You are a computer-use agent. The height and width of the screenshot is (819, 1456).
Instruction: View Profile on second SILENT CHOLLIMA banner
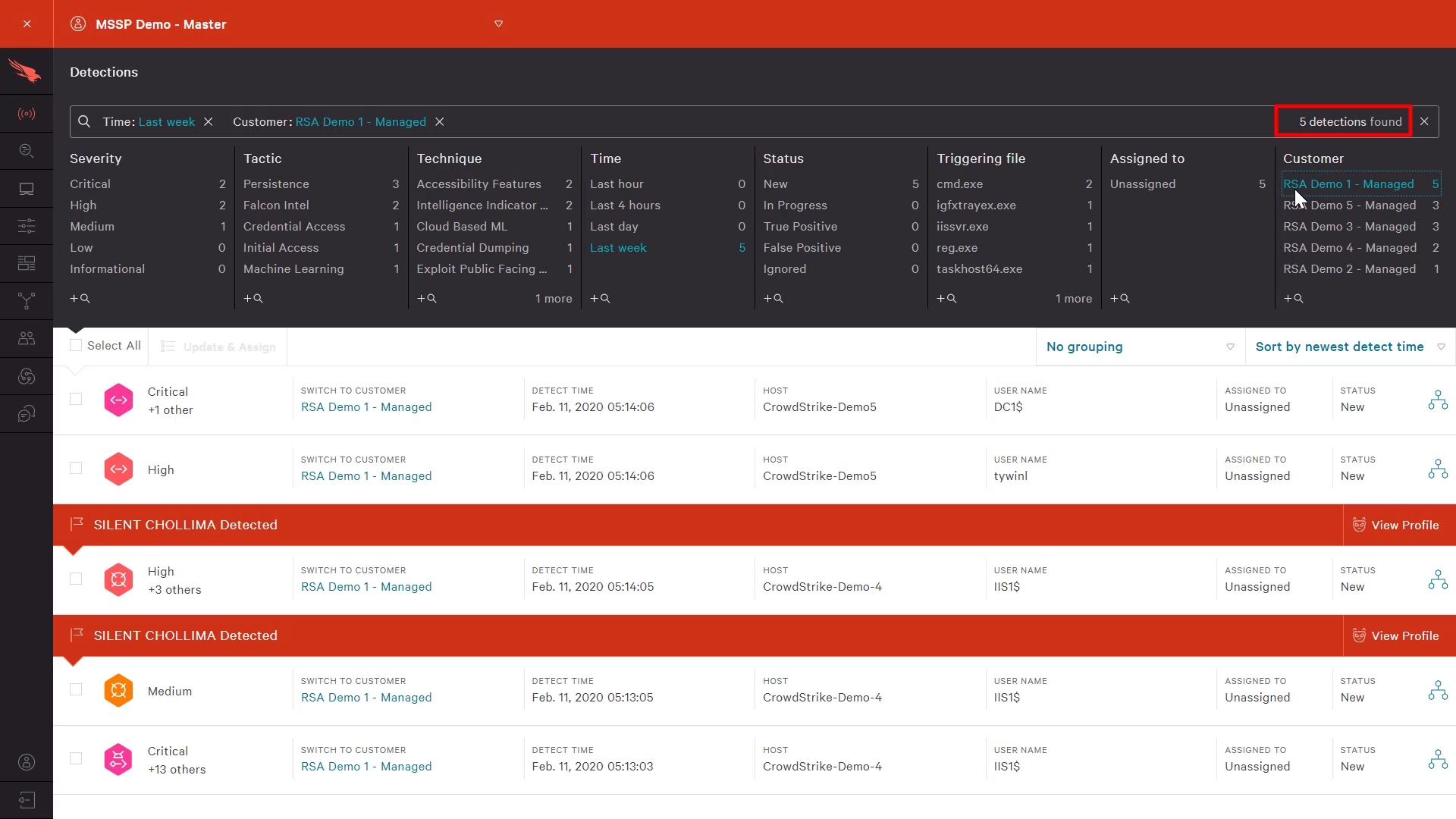pos(1395,635)
